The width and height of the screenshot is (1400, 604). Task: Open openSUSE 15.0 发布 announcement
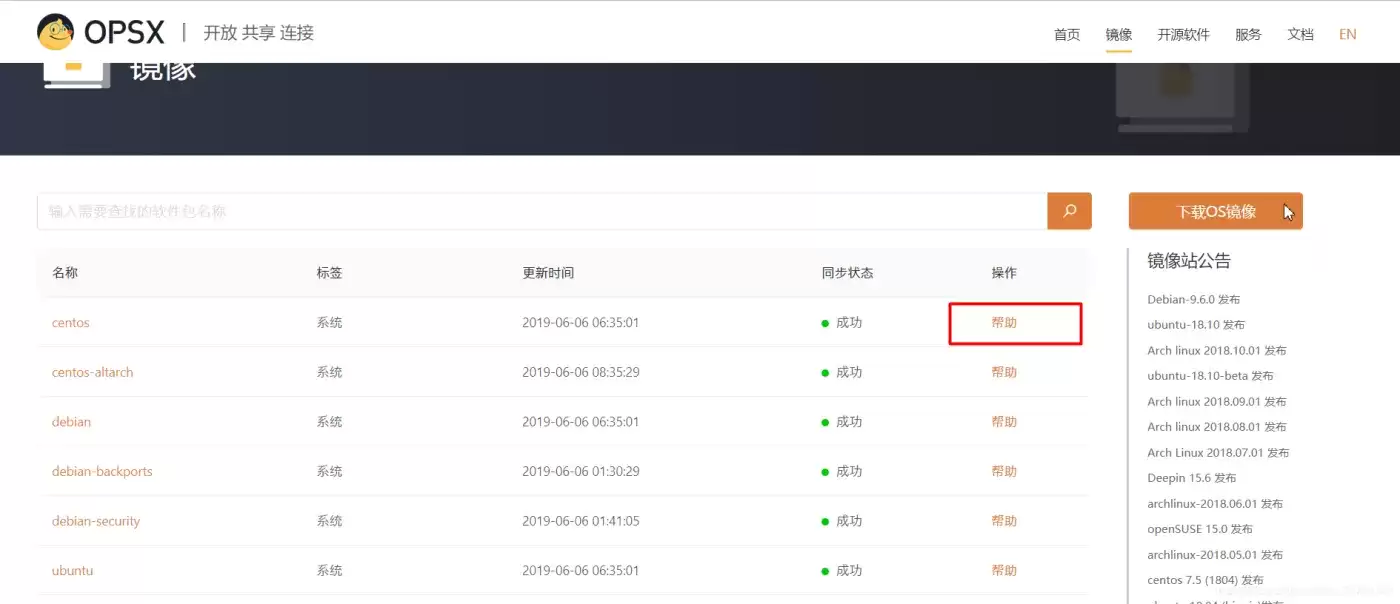tap(1200, 529)
